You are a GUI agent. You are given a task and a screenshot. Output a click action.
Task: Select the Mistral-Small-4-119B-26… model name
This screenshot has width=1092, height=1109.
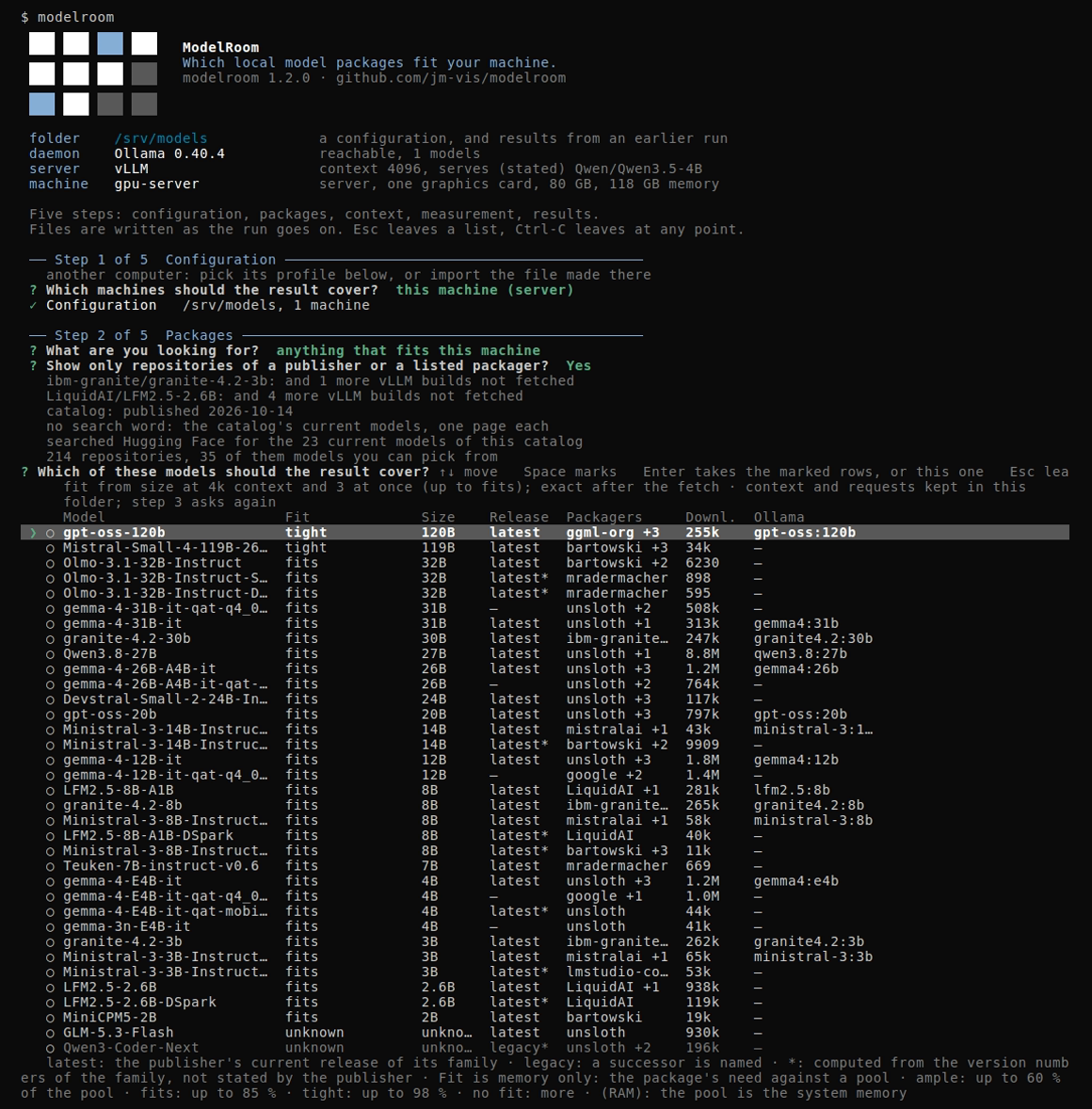coord(166,547)
